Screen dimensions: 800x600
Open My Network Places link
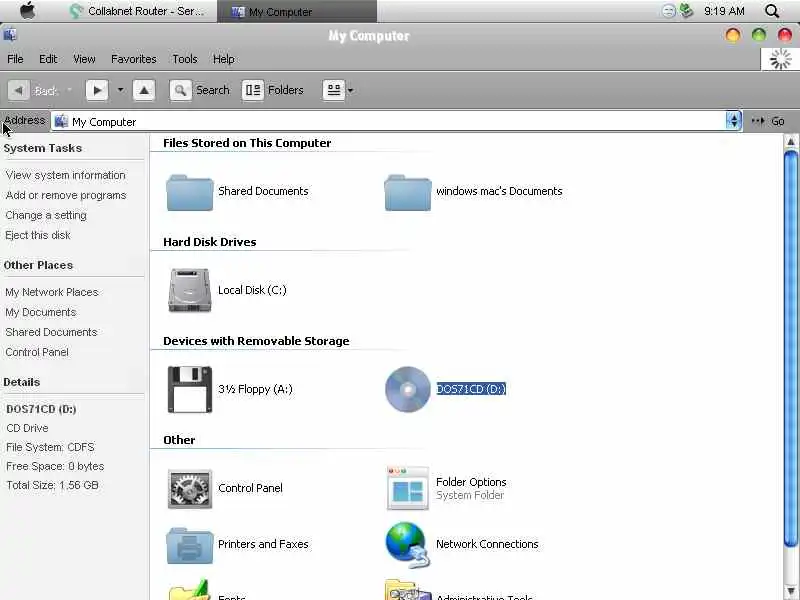(x=52, y=292)
